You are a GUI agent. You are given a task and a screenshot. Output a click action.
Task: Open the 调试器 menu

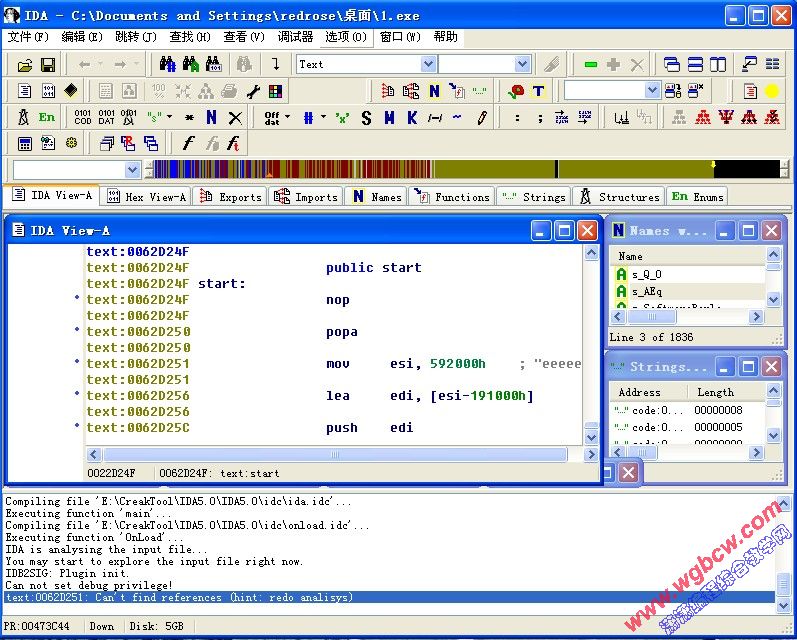[295, 37]
